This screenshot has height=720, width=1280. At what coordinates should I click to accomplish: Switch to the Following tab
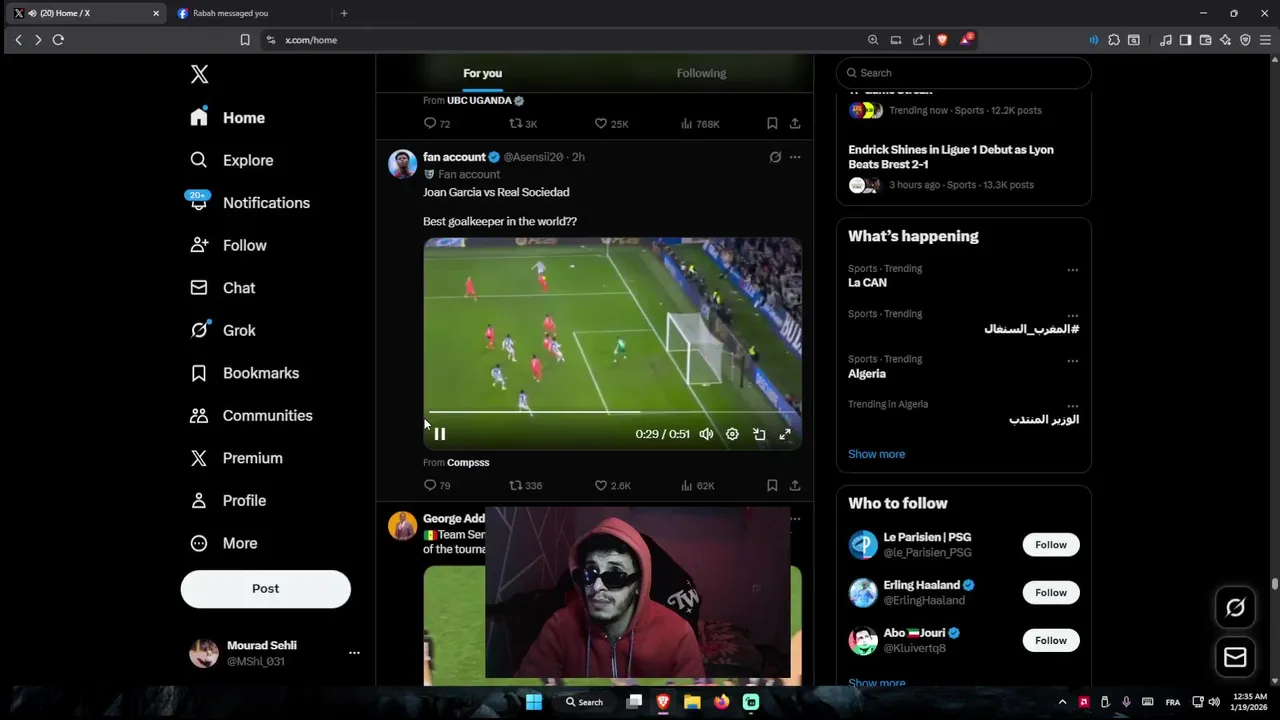pyautogui.click(x=701, y=73)
